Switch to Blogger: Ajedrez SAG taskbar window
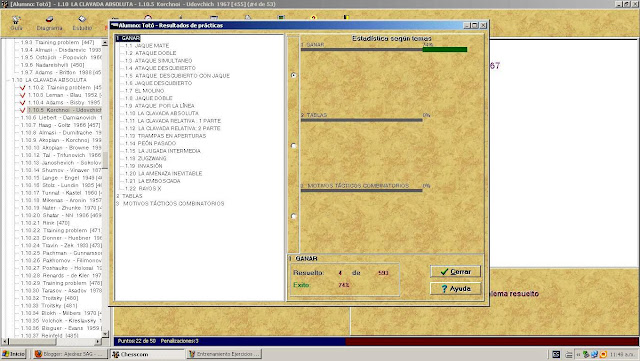The width and height of the screenshot is (640, 361). coord(70,354)
